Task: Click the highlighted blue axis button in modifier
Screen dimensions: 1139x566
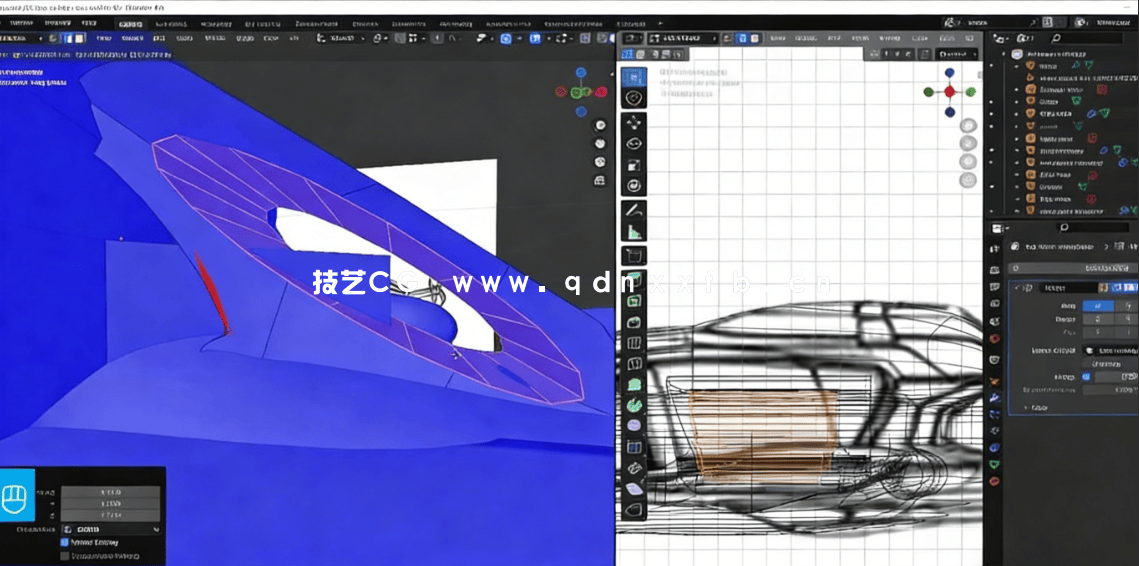Action: pyautogui.click(x=1098, y=306)
